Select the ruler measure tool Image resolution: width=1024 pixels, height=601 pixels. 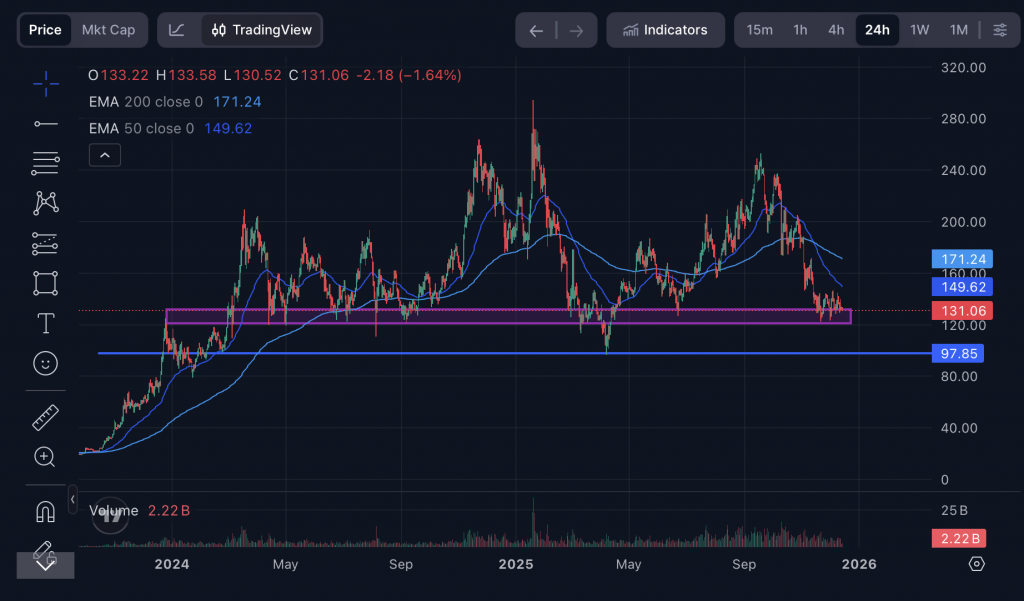point(45,417)
